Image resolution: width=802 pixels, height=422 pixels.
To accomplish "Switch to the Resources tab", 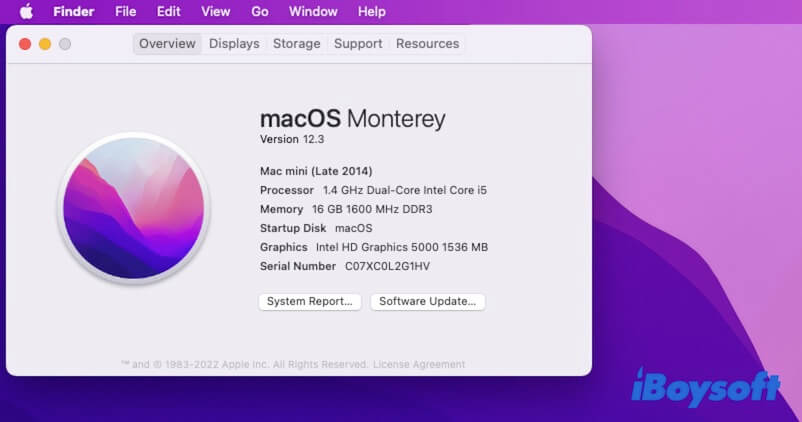I will tap(428, 44).
